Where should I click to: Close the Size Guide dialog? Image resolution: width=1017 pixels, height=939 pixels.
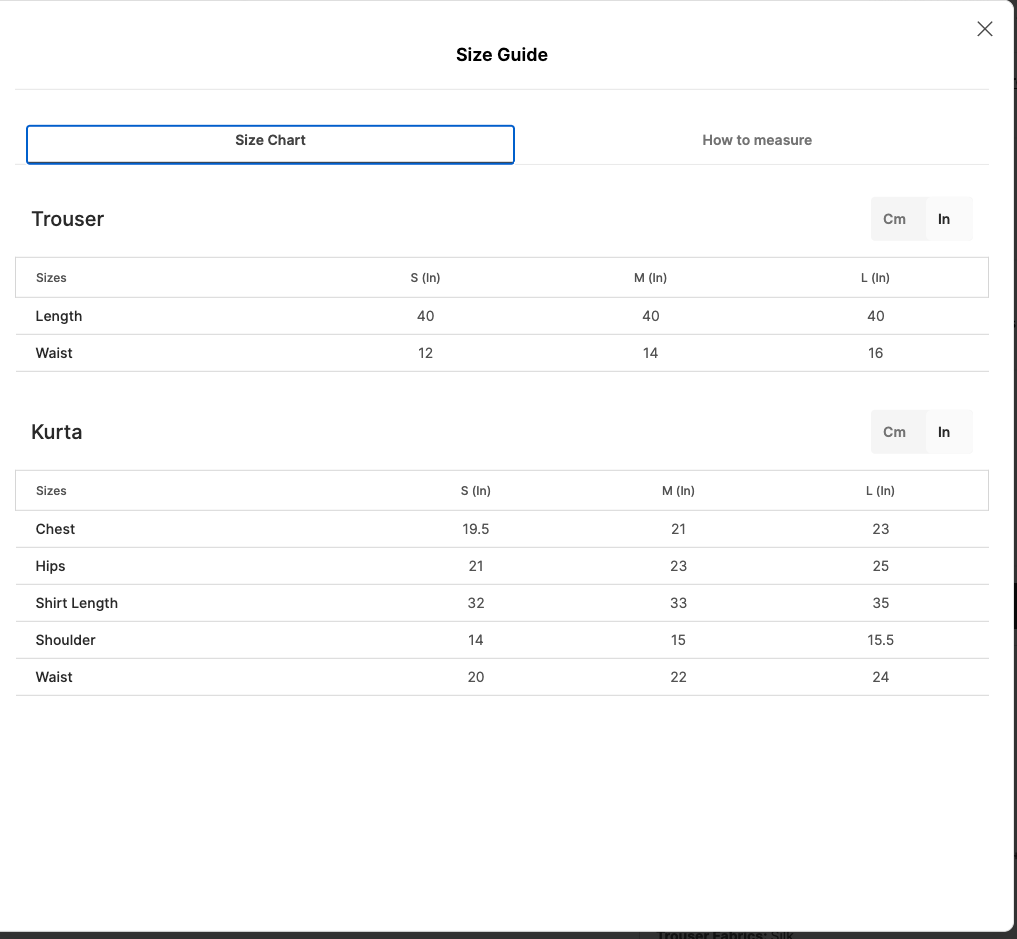point(985,29)
